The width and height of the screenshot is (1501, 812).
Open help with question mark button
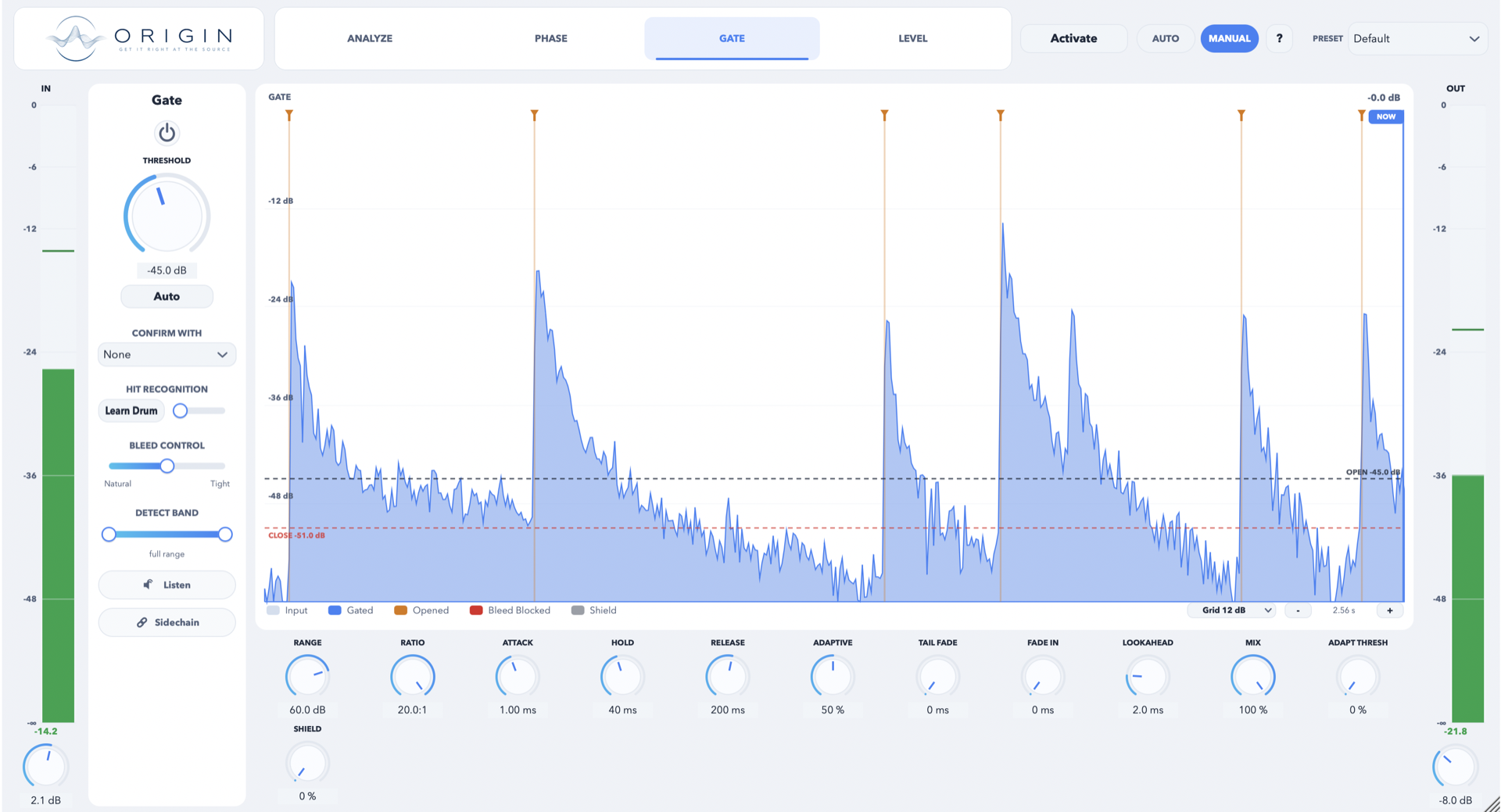(1279, 38)
